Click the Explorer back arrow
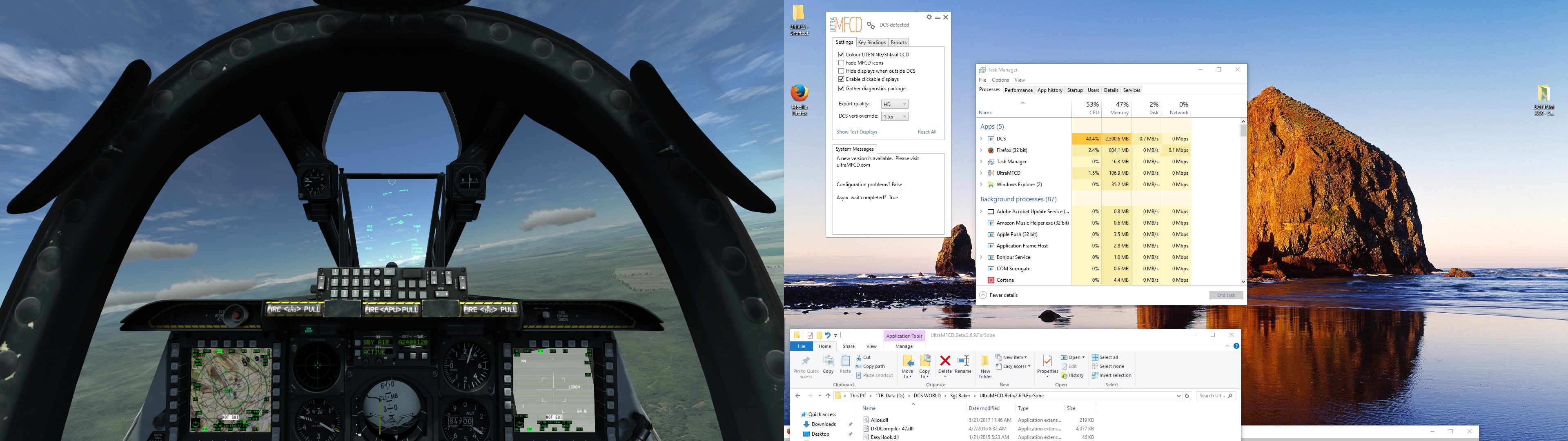Image resolution: width=1568 pixels, height=441 pixels. [798, 396]
